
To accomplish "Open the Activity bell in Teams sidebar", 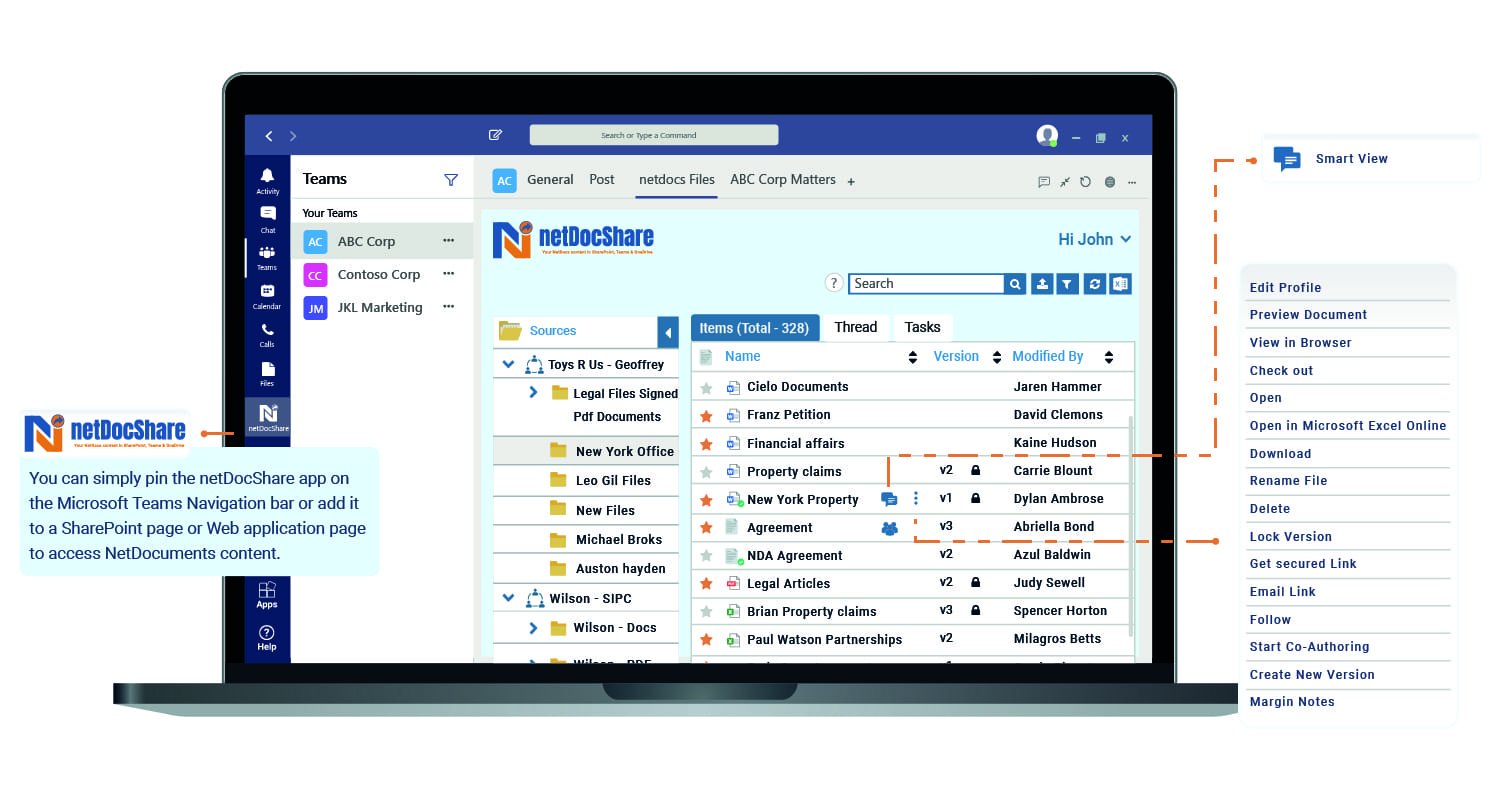I will [x=267, y=180].
